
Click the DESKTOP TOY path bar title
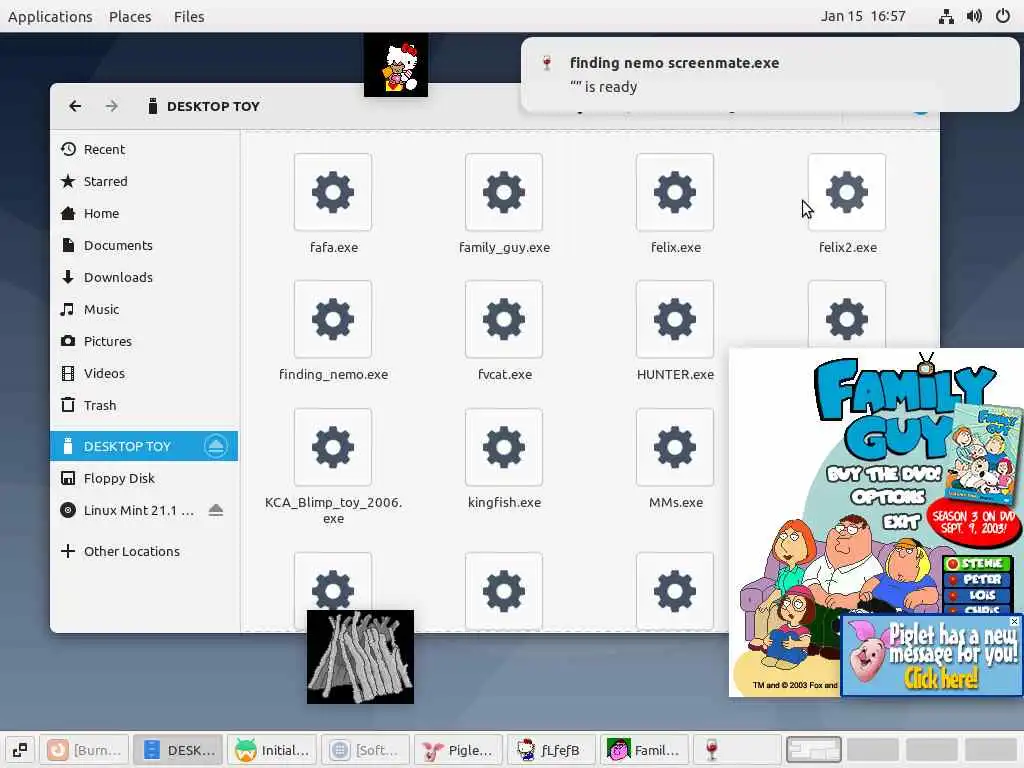point(213,106)
